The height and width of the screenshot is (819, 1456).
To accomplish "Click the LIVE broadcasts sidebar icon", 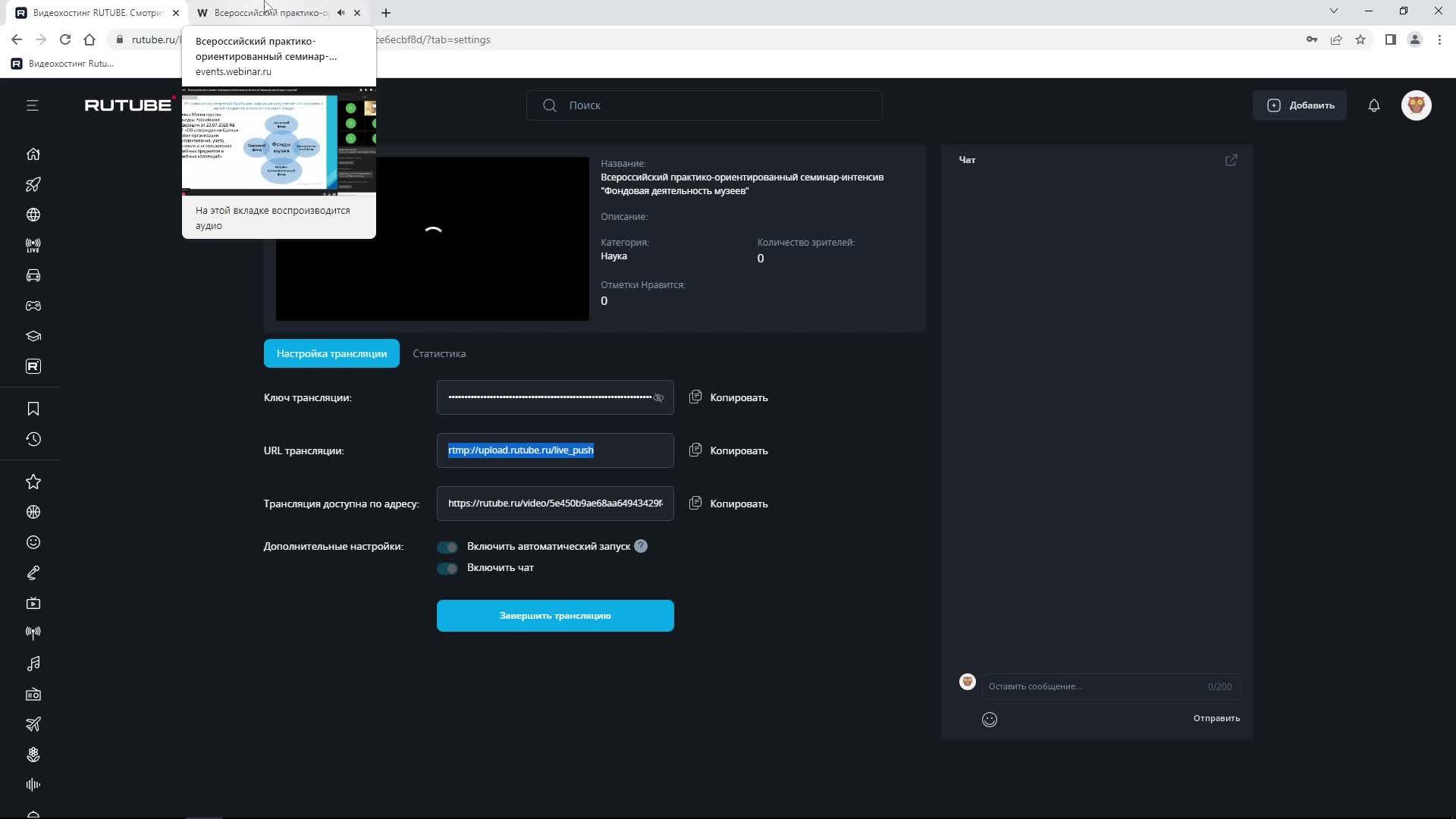I will click(x=33, y=246).
